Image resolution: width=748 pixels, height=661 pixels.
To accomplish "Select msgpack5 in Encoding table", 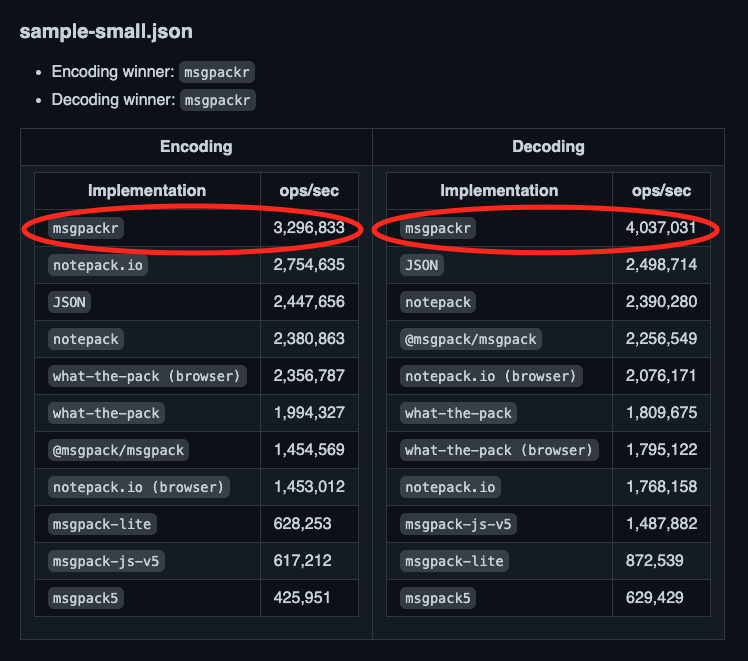I will (86, 598).
